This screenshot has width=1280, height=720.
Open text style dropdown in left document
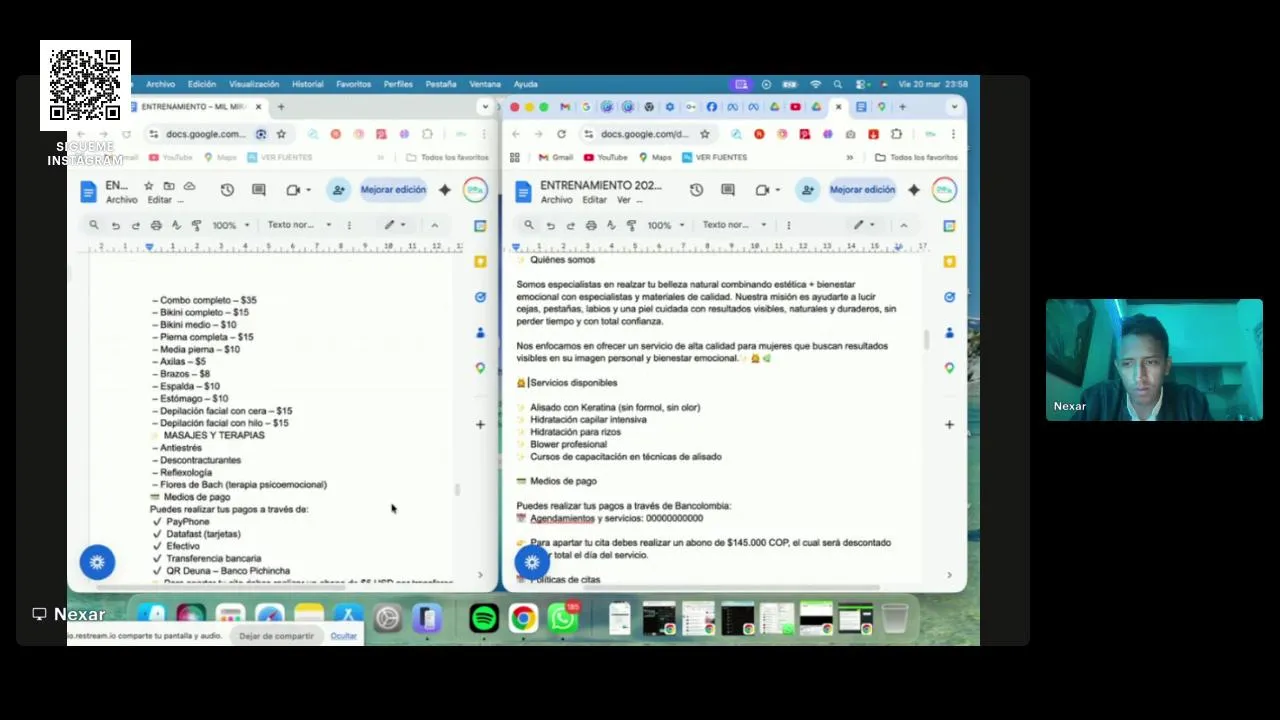(x=299, y=225)
